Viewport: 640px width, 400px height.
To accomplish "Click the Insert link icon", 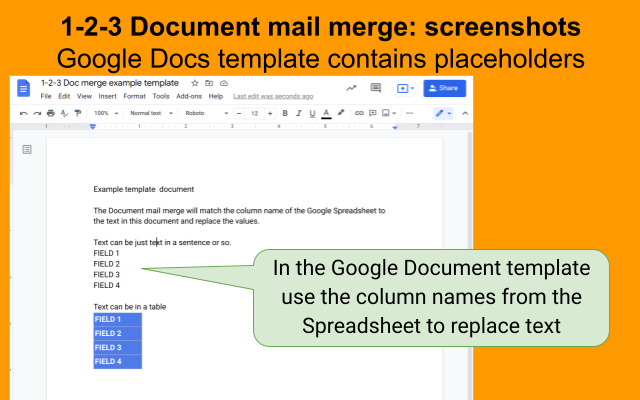I will point(359,113).
